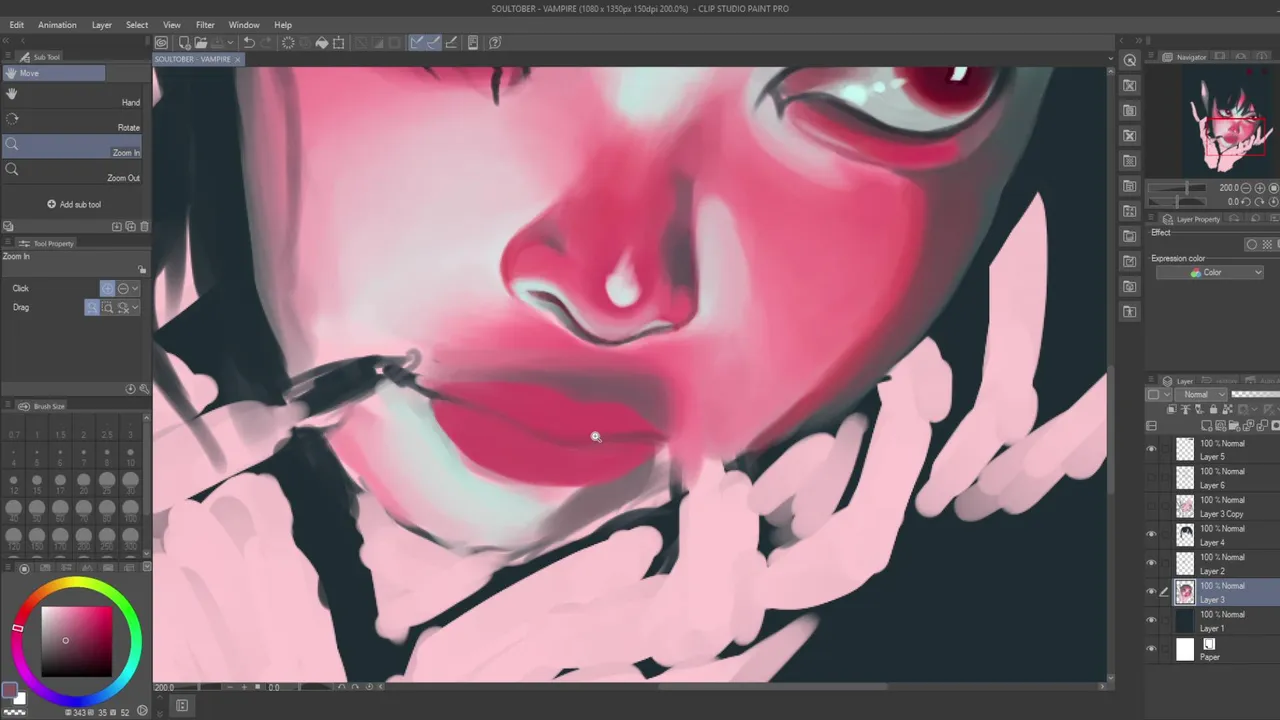Image resolution: width=1280 pixels, height=720 pixels.
Task: Click the Quick Access search icon in right dock
Action: coord(1130,60)
